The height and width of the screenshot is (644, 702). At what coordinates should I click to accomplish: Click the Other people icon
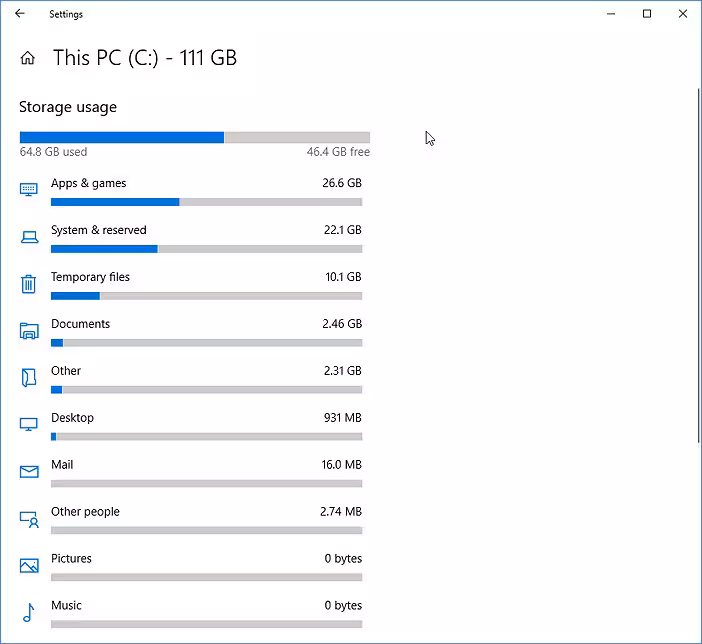pyautogui.click(x=29, y=519)
